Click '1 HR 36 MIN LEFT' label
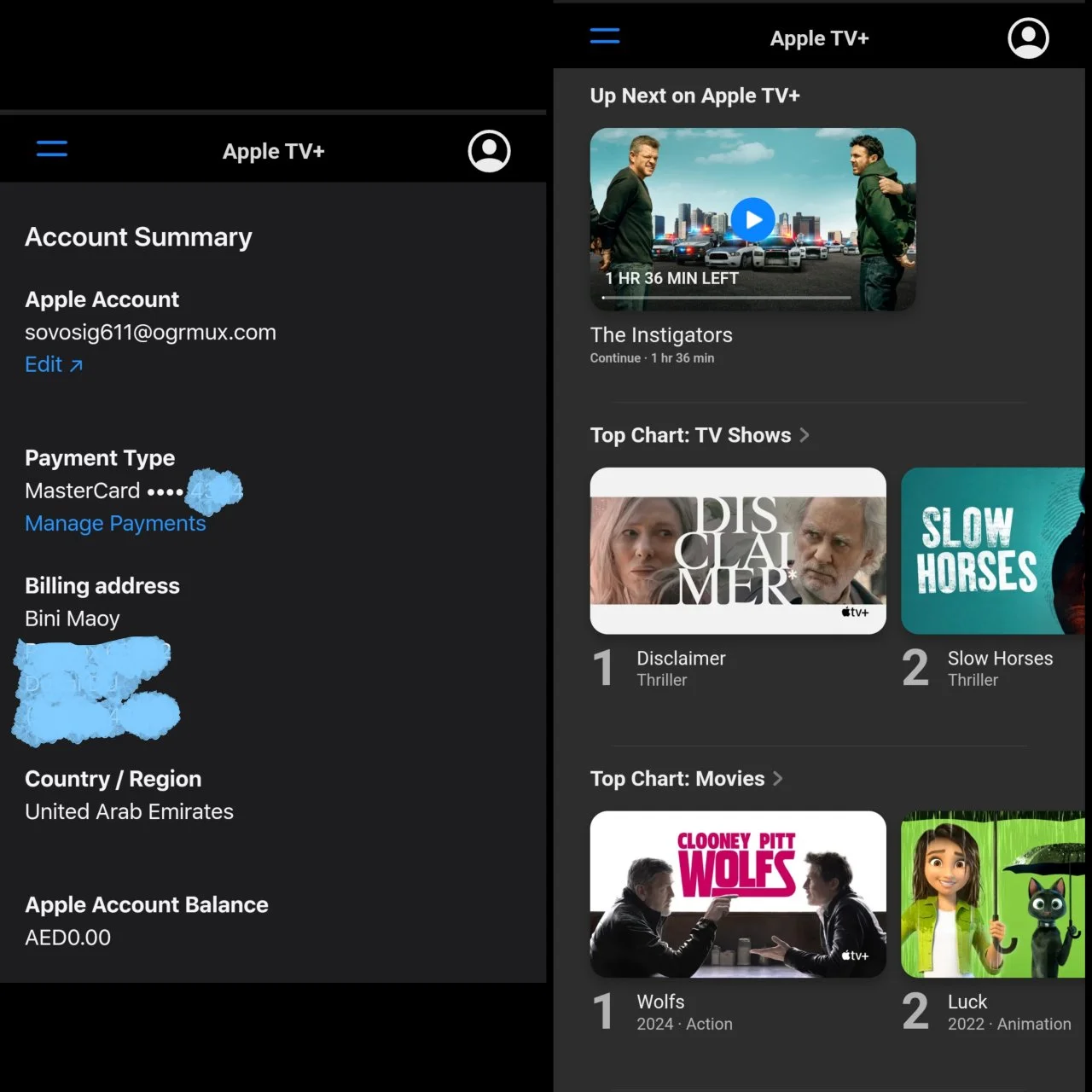The image size is (1092, 1092). tap(671, 278)
